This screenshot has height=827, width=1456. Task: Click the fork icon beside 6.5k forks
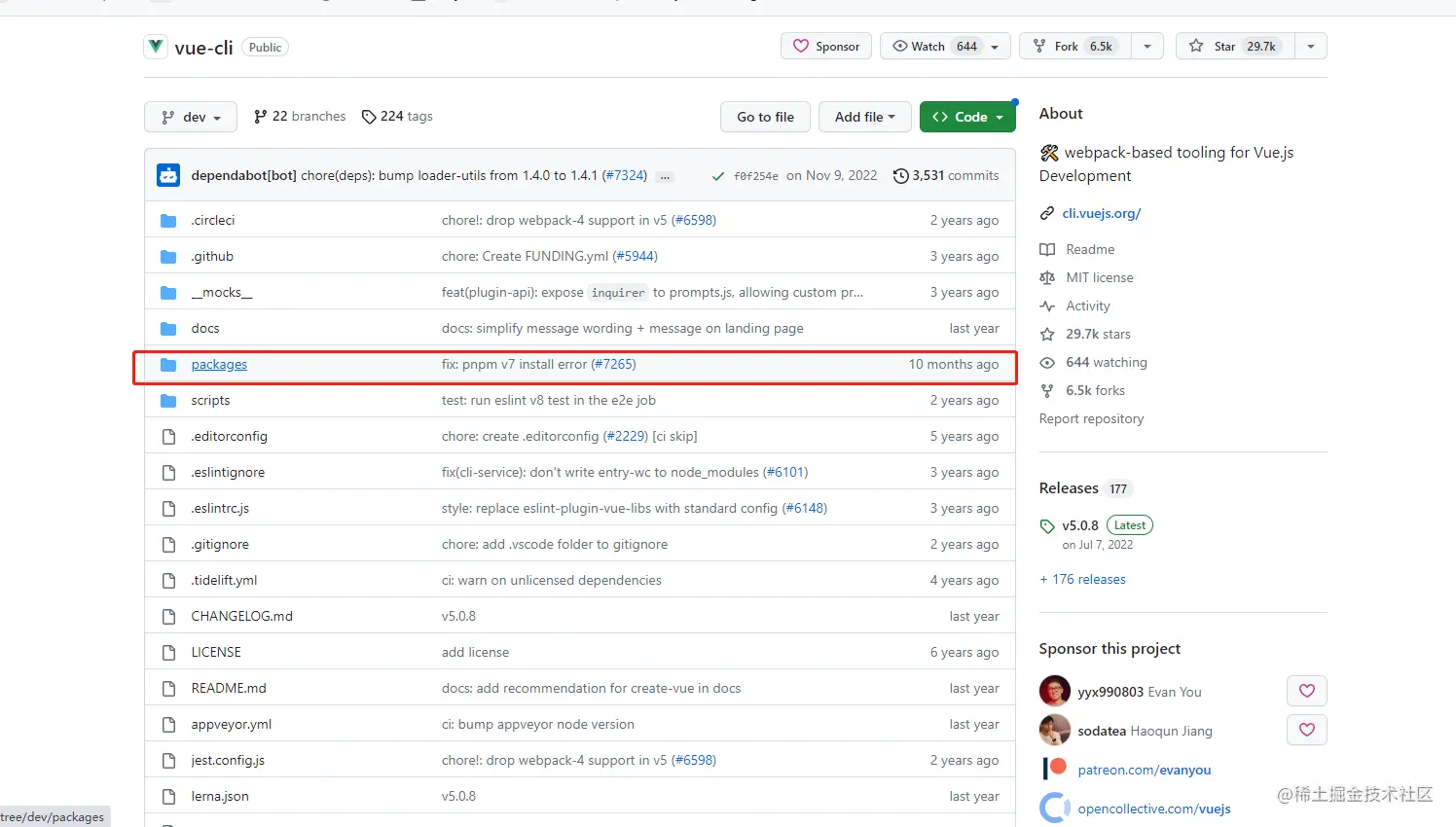click(1047, 391)
